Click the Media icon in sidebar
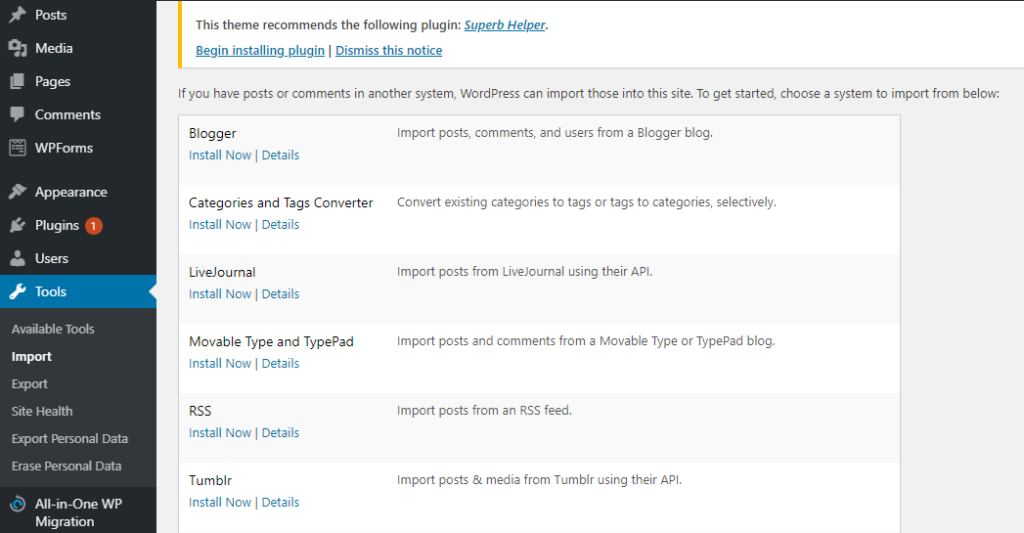This screenshot has width=1024, height=533. click(18, 48)
